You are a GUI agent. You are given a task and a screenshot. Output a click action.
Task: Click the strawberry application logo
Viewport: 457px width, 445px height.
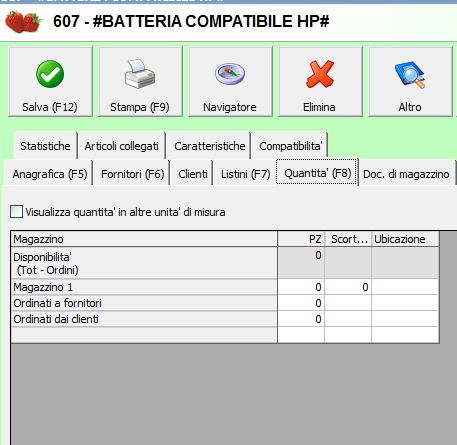point(23,22)
